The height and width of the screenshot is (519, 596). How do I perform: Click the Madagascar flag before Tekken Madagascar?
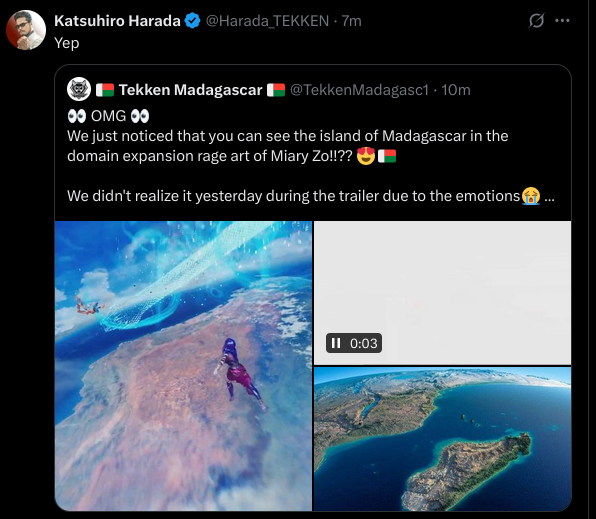105,90
